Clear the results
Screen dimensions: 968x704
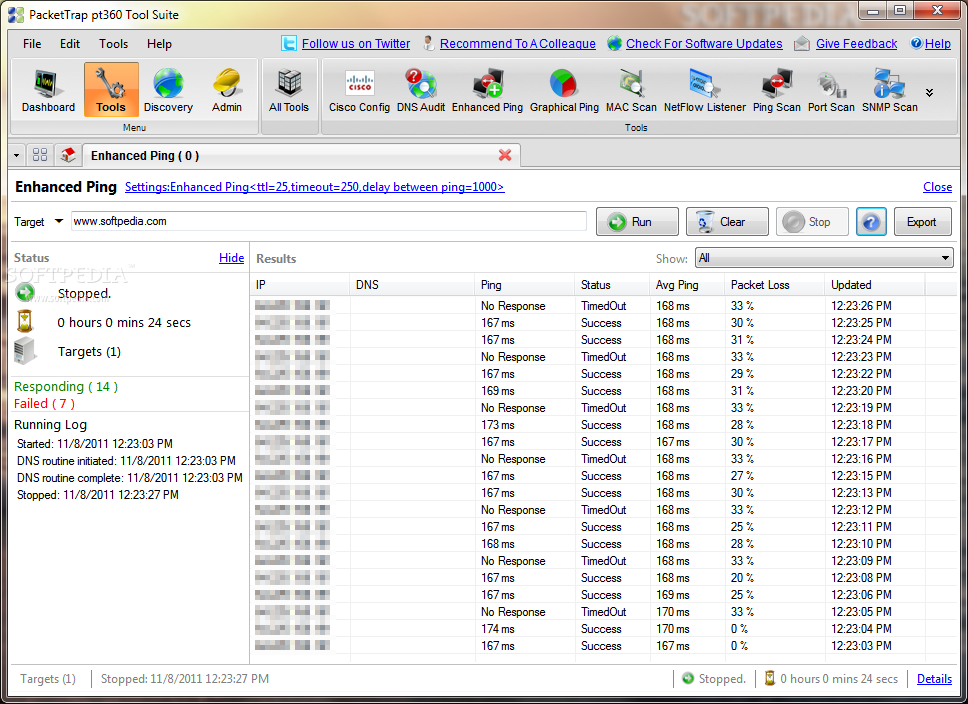[x=727, y=222]
